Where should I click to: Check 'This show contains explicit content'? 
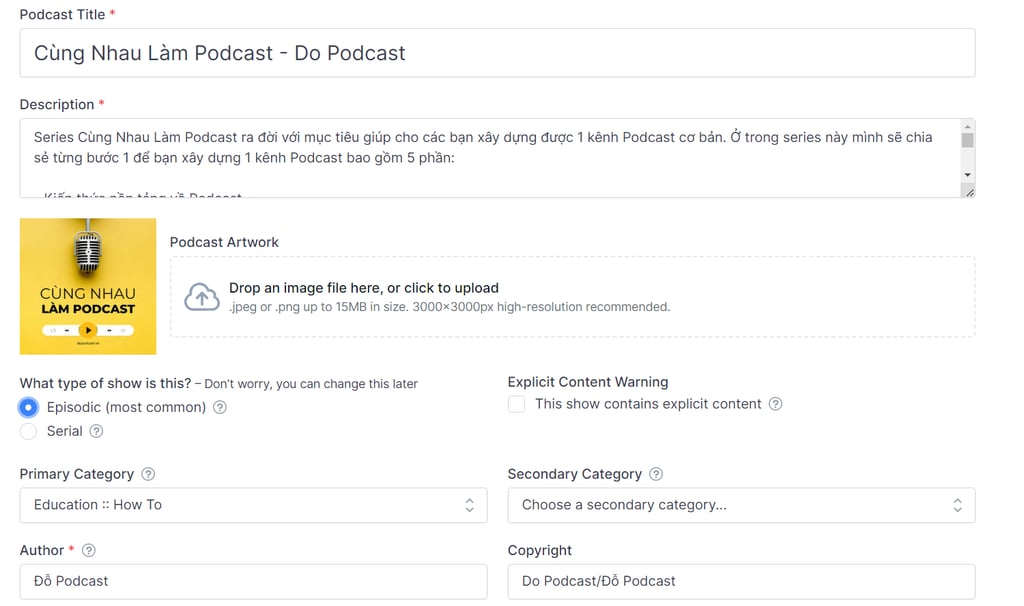517,404
